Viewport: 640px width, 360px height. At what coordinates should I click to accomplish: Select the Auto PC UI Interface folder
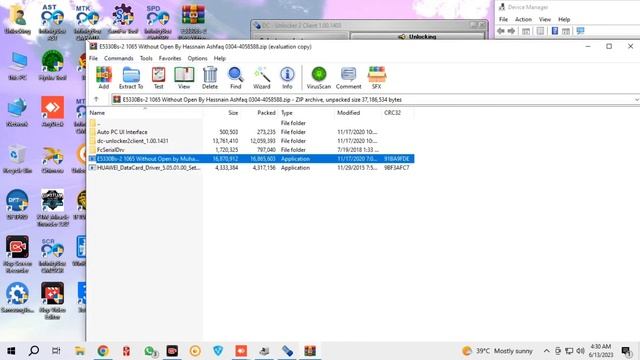point(251,132)
